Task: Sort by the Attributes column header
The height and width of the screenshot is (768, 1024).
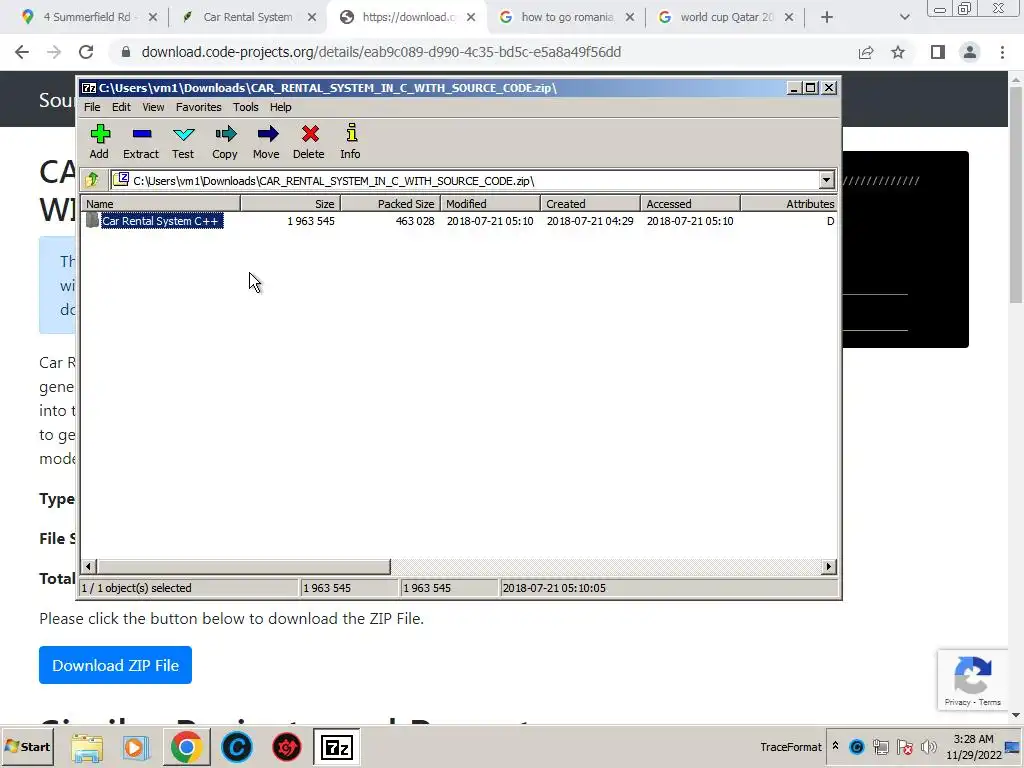Action: pos(789,204)
